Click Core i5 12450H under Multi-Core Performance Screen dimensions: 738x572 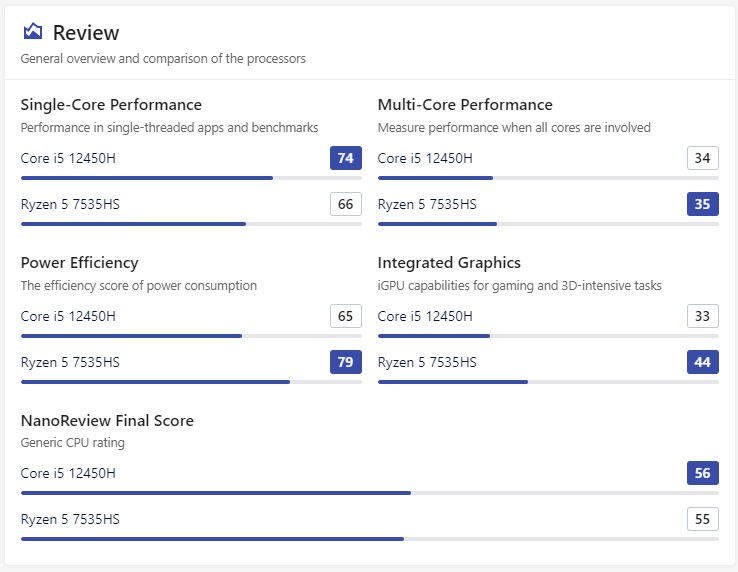(425, 158)
